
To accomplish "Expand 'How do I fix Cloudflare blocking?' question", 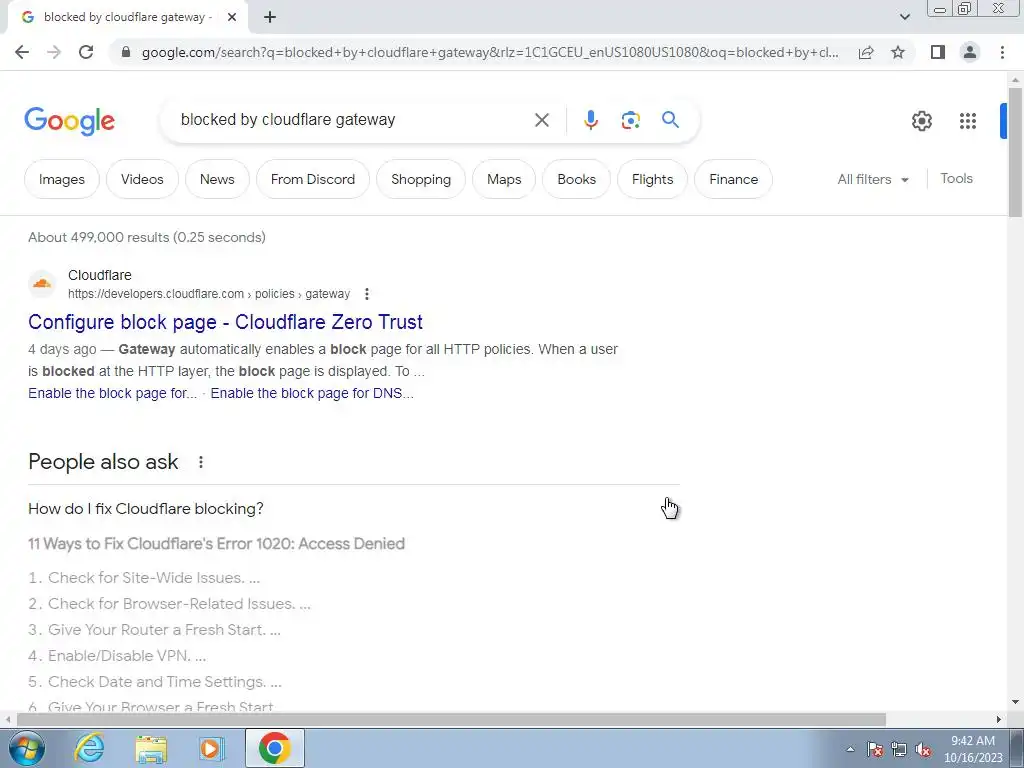I will pos(354,508).
